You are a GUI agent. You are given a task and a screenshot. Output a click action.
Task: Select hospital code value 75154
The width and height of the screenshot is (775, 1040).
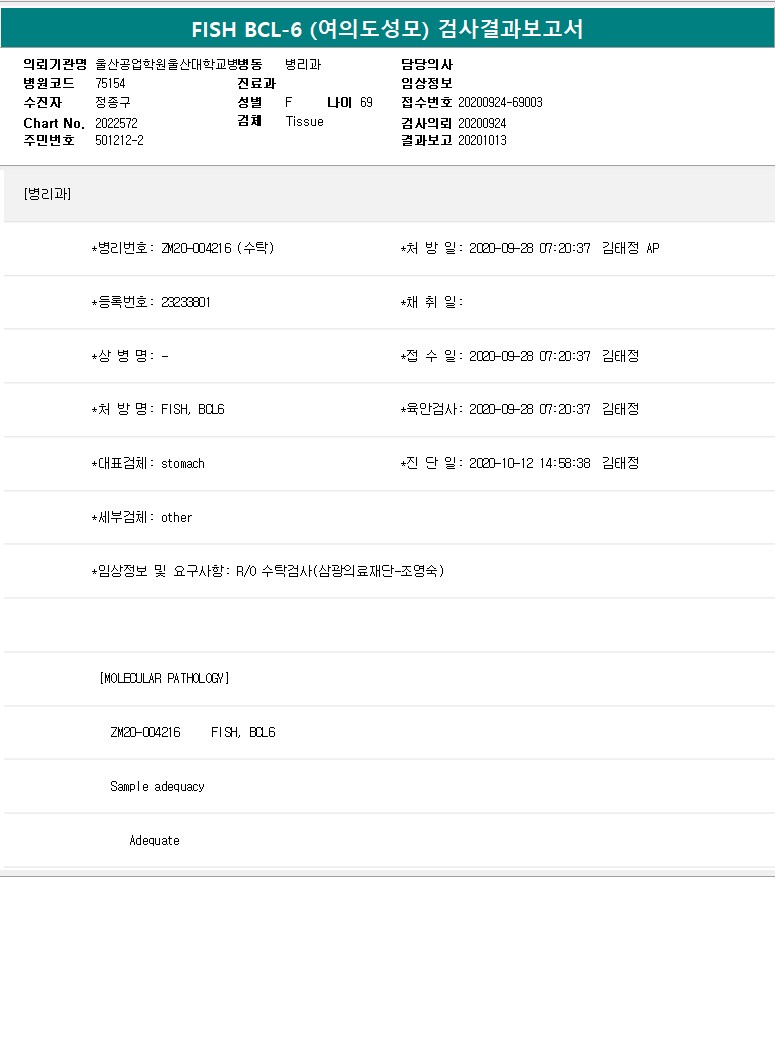coord(110,84)
